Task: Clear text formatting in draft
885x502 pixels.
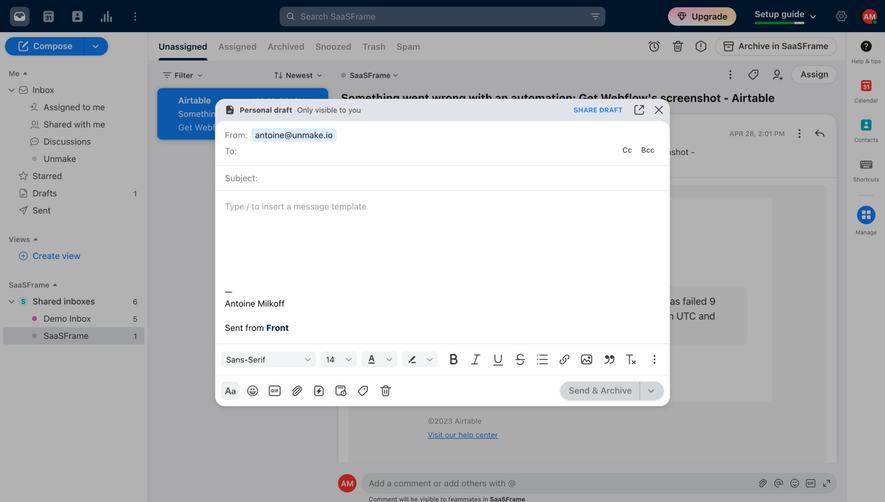Action: point(631,360)
